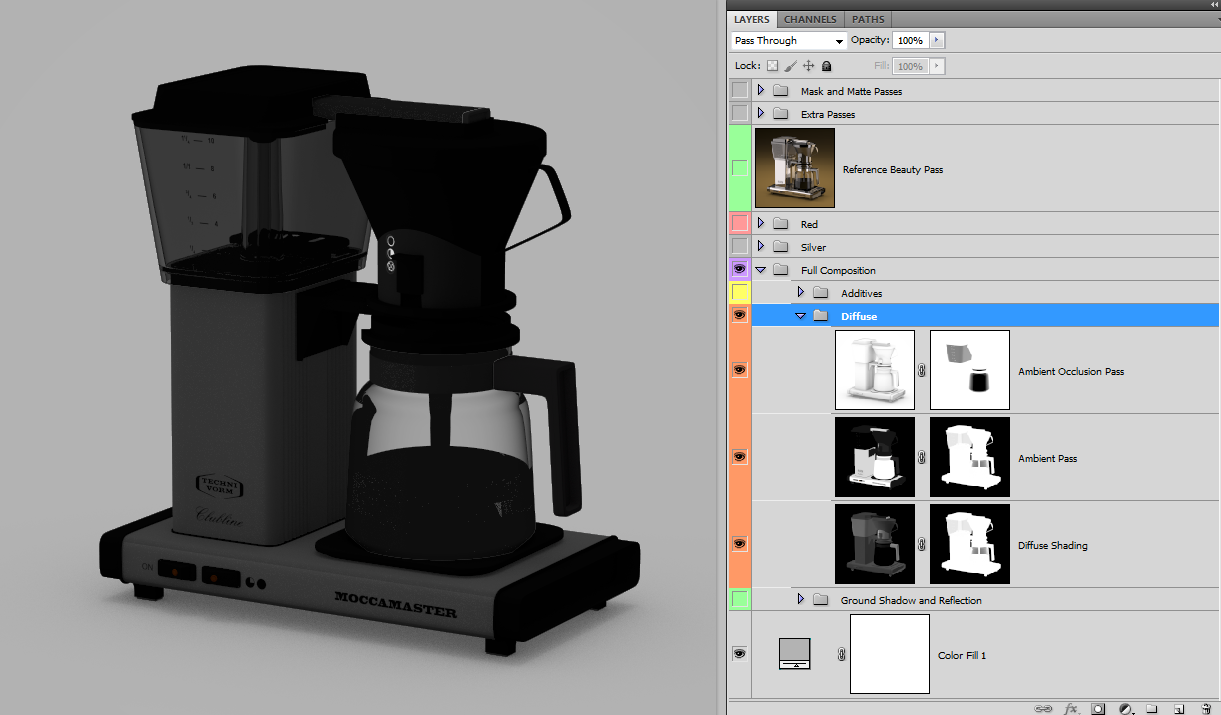The image size is (1221, 715).
Task: Click the Additives group folder icon
Action: [821, 293]
